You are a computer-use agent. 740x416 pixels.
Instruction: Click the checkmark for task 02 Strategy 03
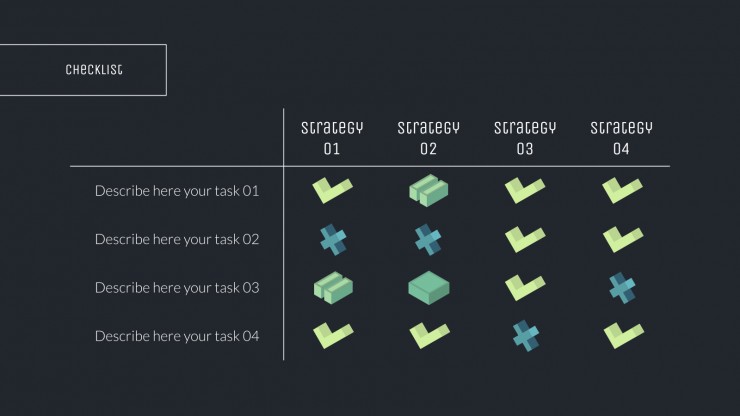pos(525,239)
